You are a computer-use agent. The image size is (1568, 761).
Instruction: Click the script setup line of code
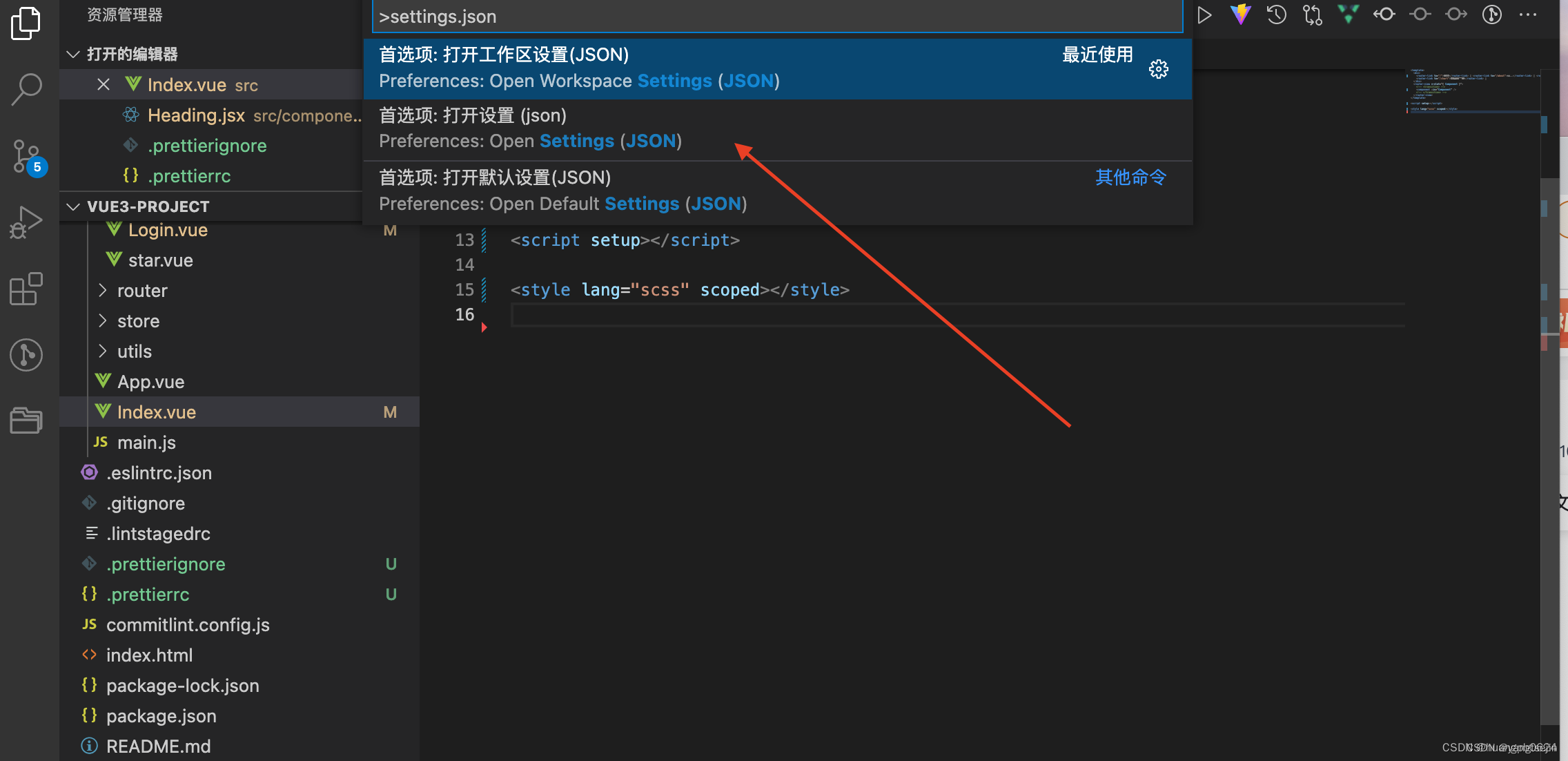625,240
